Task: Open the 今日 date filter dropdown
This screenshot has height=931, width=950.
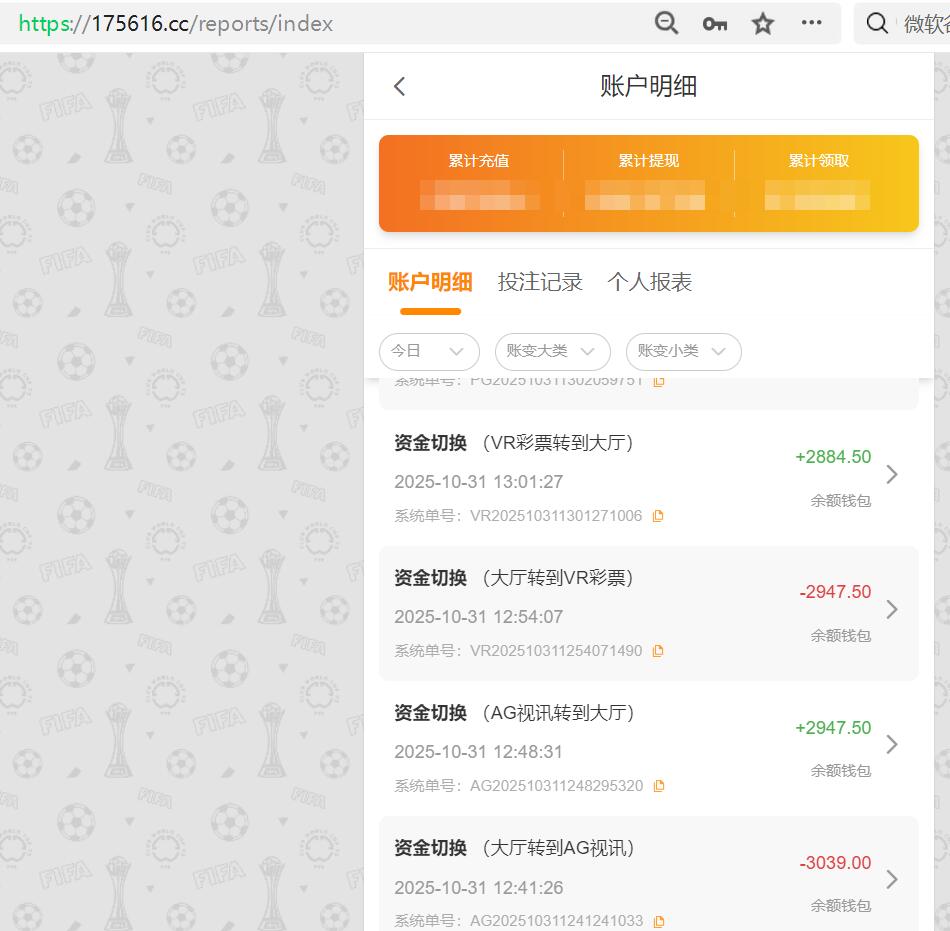Action: click(x=429, y=352)
